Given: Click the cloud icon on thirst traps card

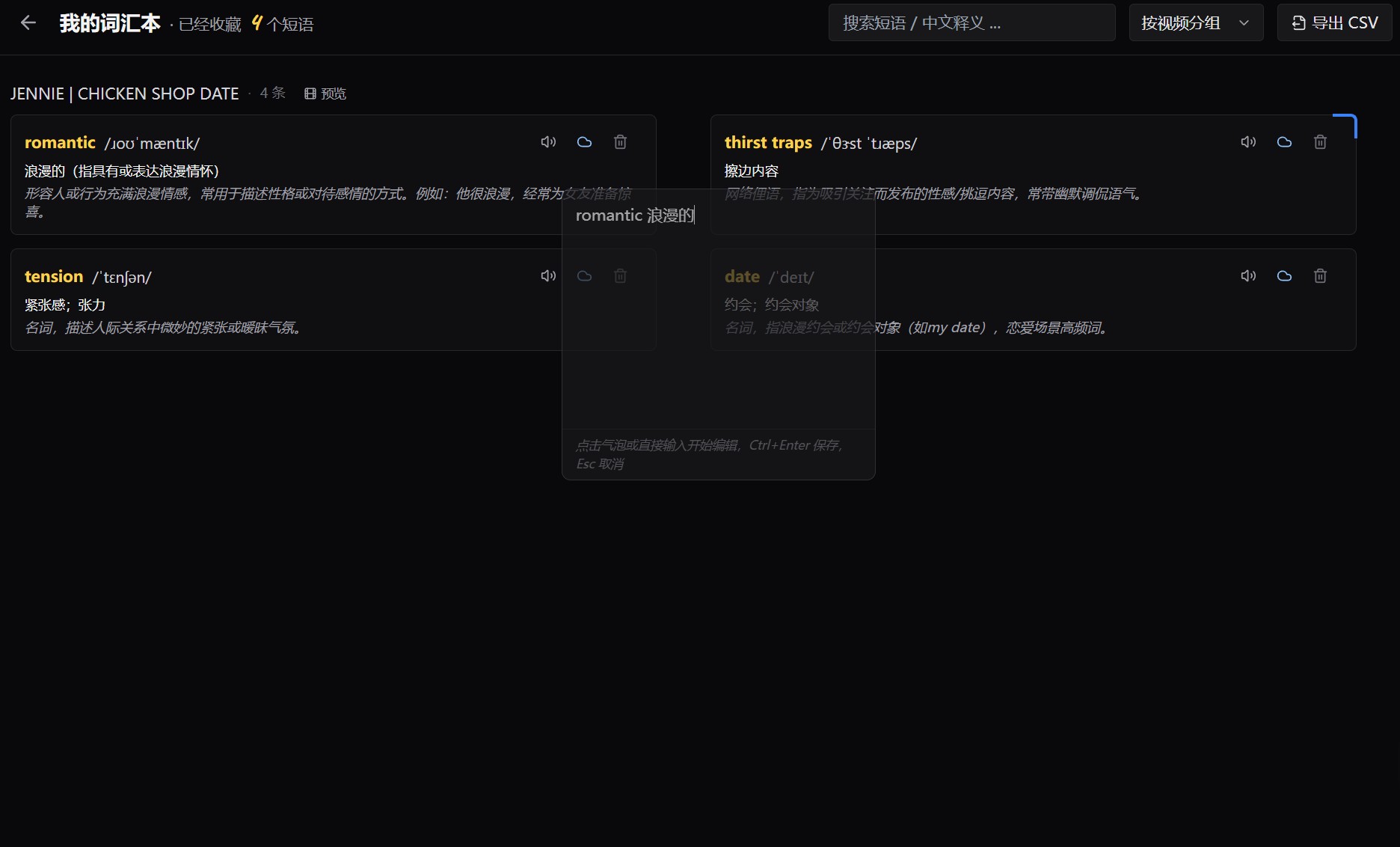Looking at the screenshot, I should click(1284, 142).
